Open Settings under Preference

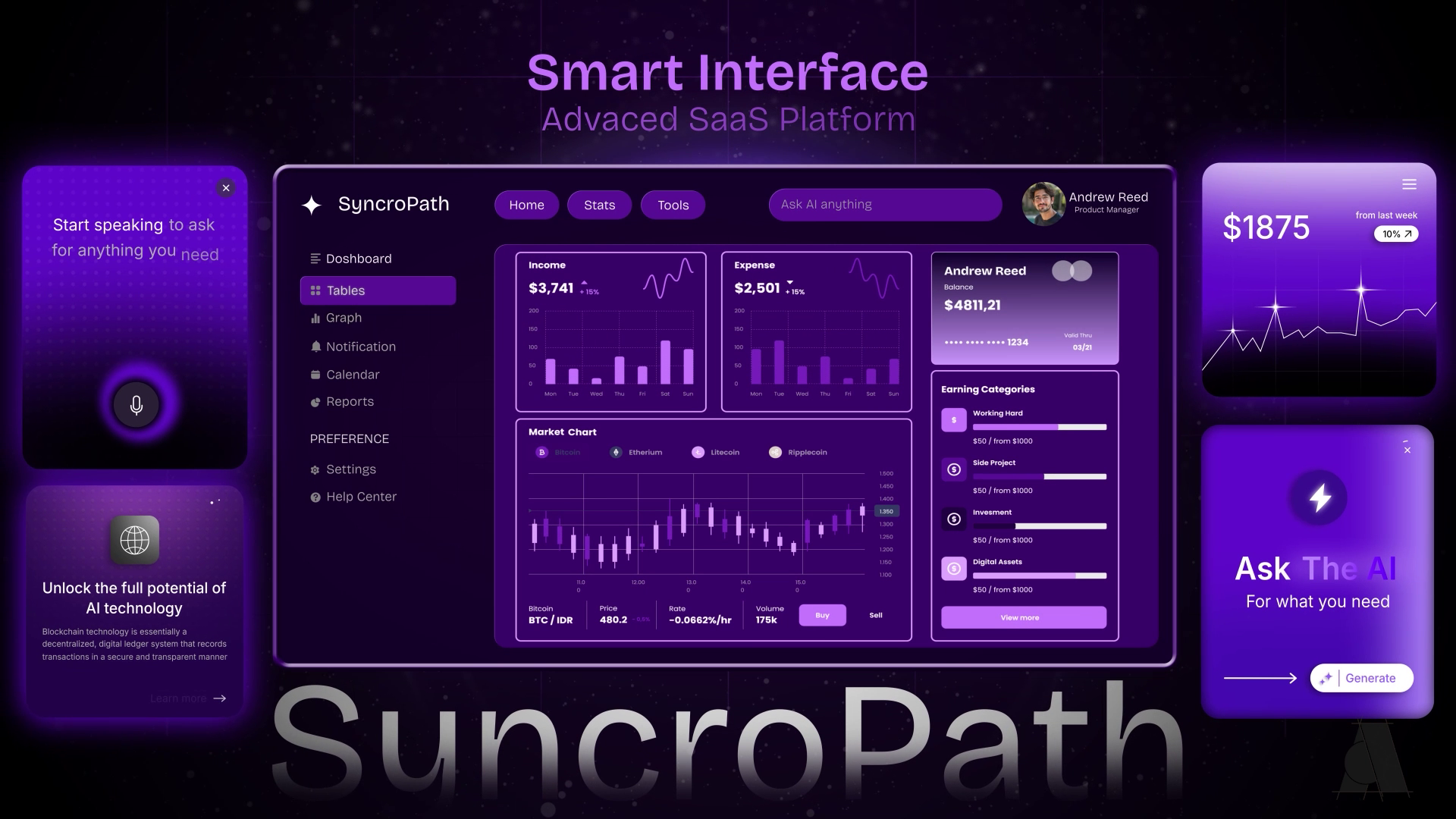coord(343,469)
